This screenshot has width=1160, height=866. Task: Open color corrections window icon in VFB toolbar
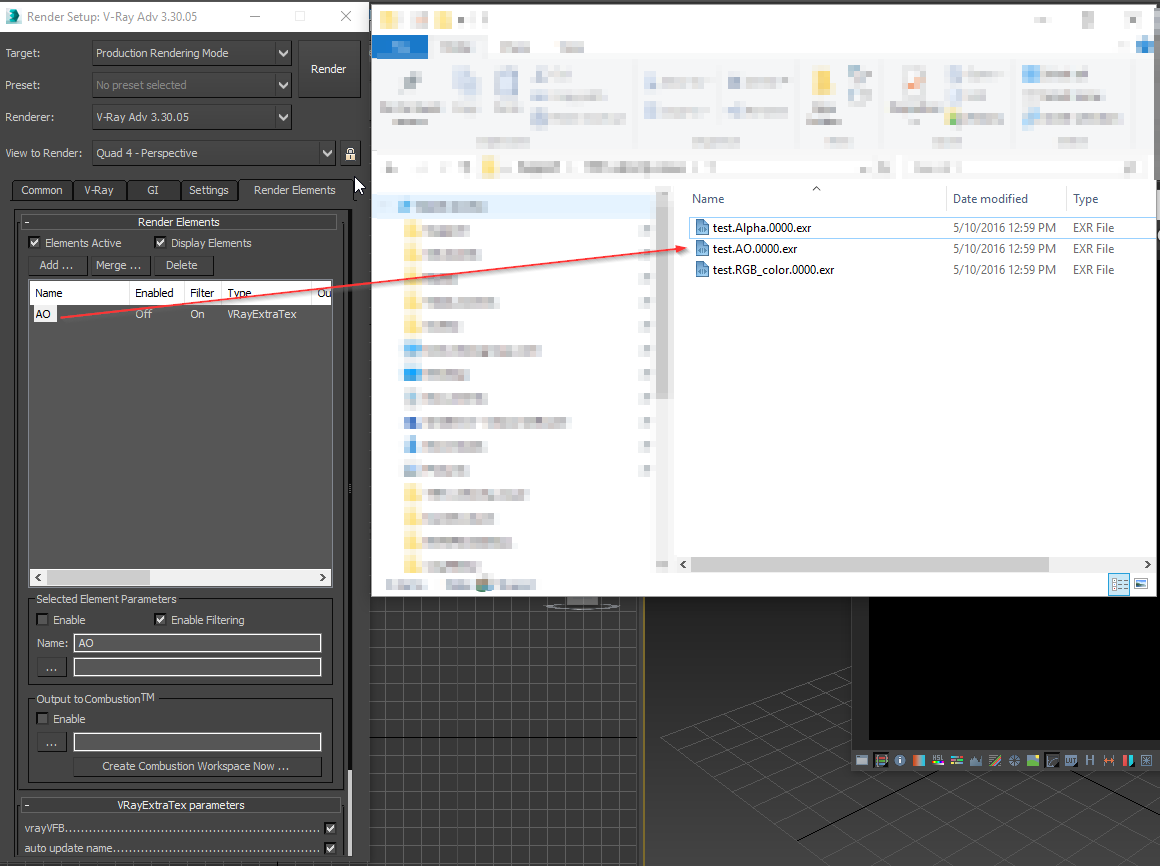[x=862, y=760]
